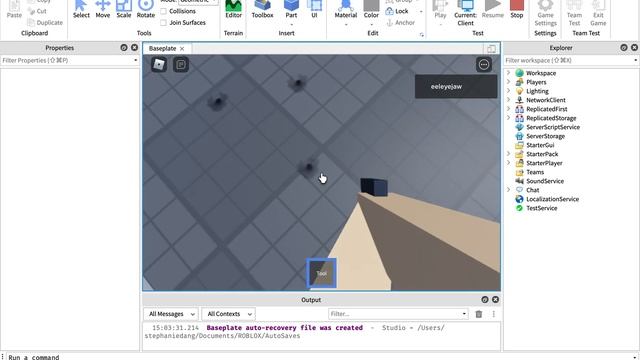The height and width of the screenshot is (360, 640).
Task: Open the Color picker tool
Action: (x=371, y=9)
